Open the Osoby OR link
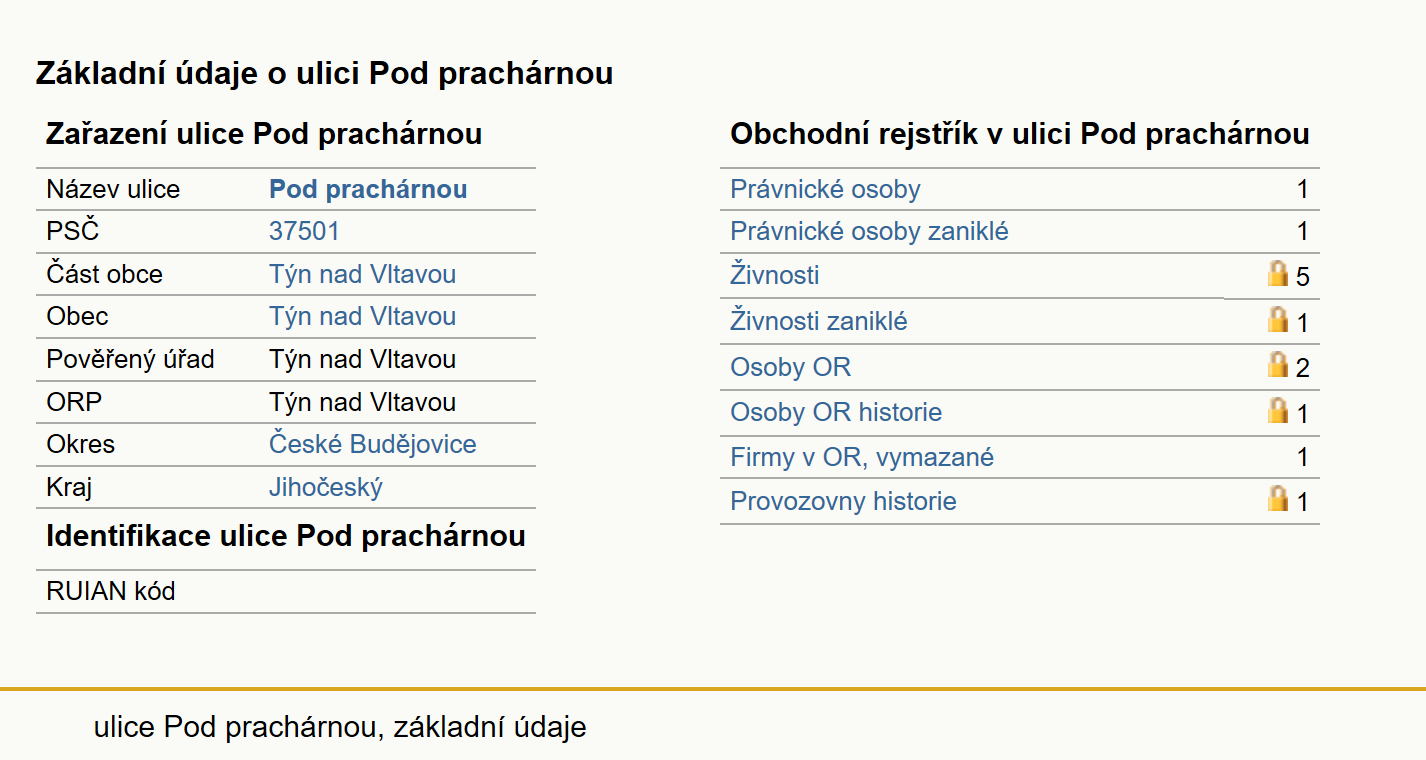Screen dimensions: 1426x760 (x=790, y=367)
